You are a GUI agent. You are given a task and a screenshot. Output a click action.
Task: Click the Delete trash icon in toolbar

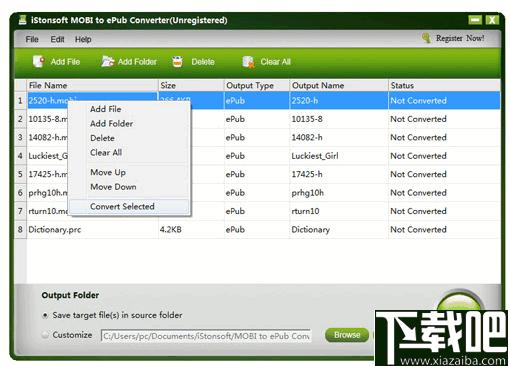pyautogui.click(x=177, y=61)
